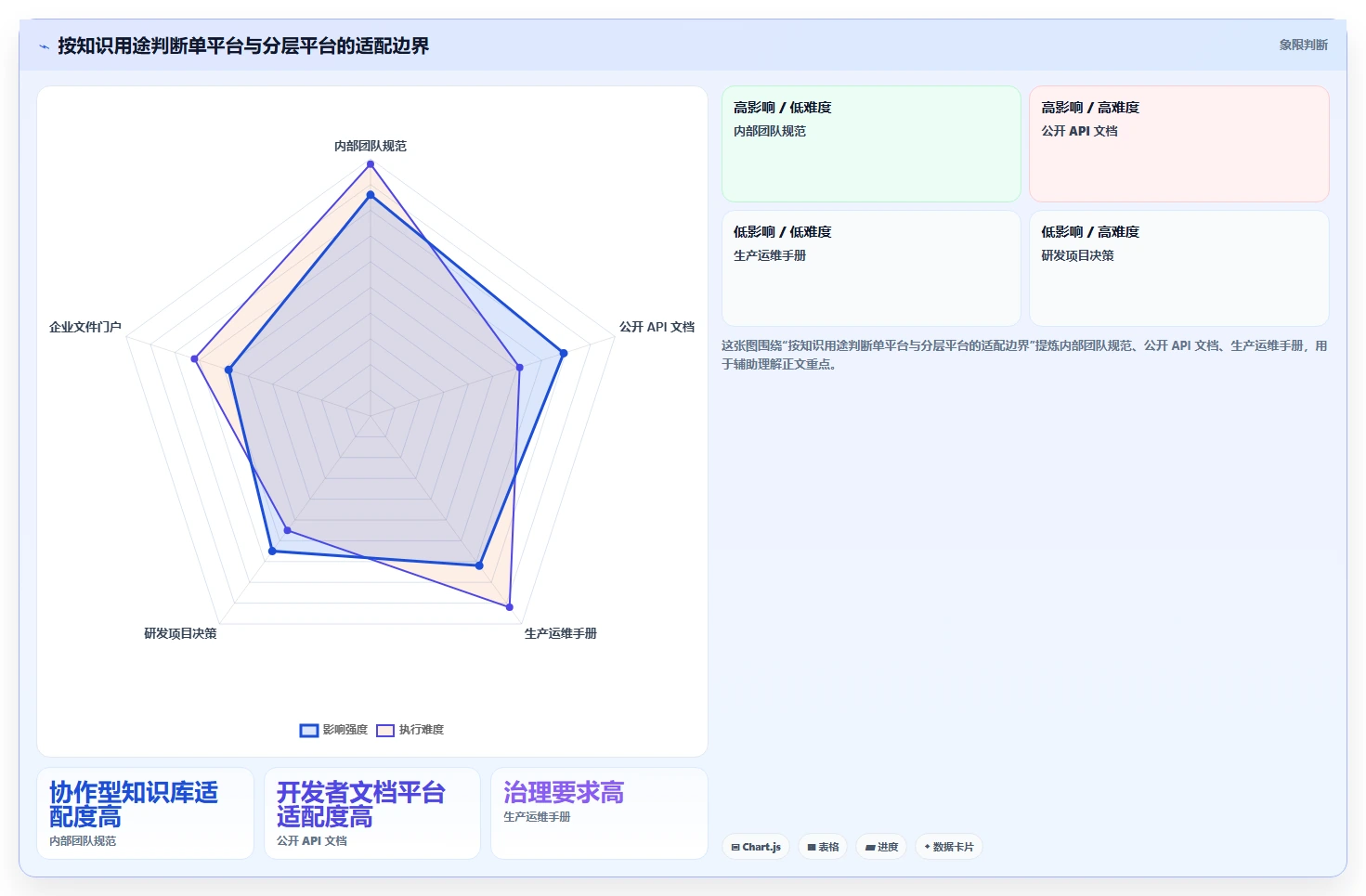1366x896 pixels.
Task: Toggle the 影响强度 legend item
Action: tap(333, 730)
